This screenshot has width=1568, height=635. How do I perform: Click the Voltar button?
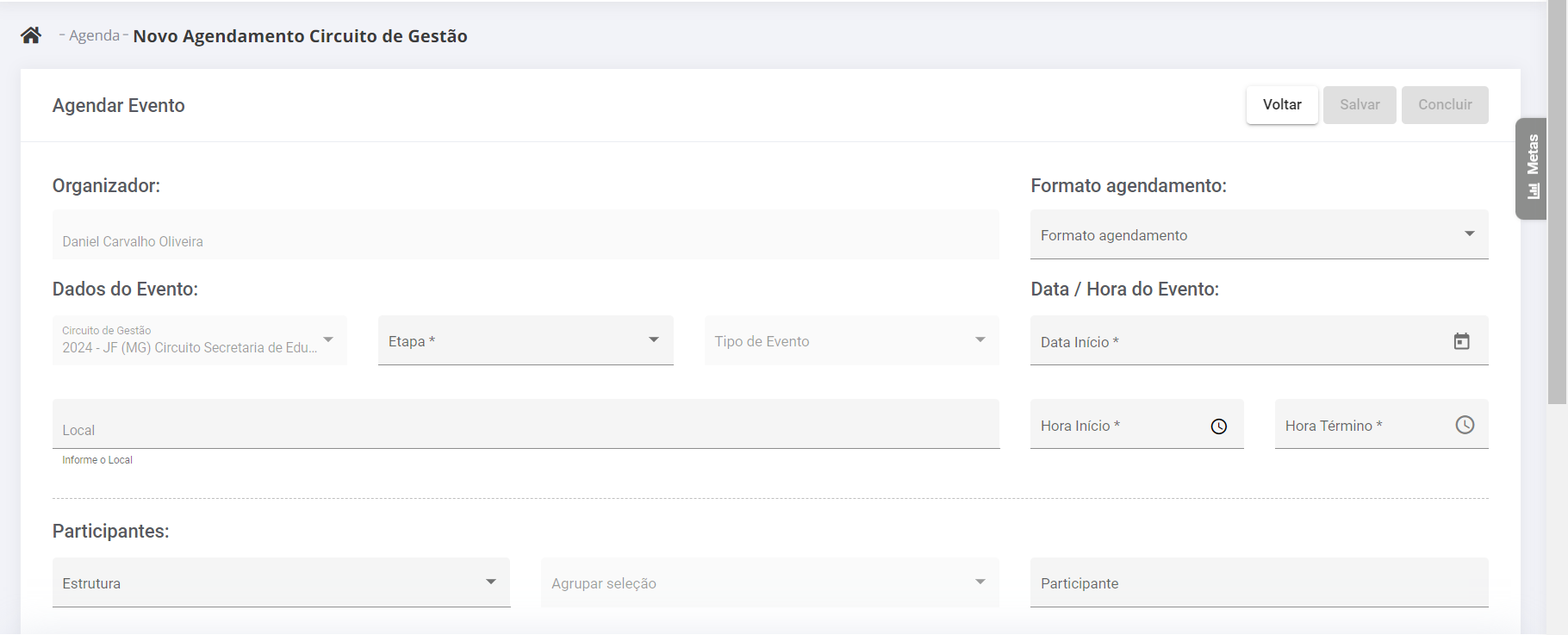(1282, 105)
